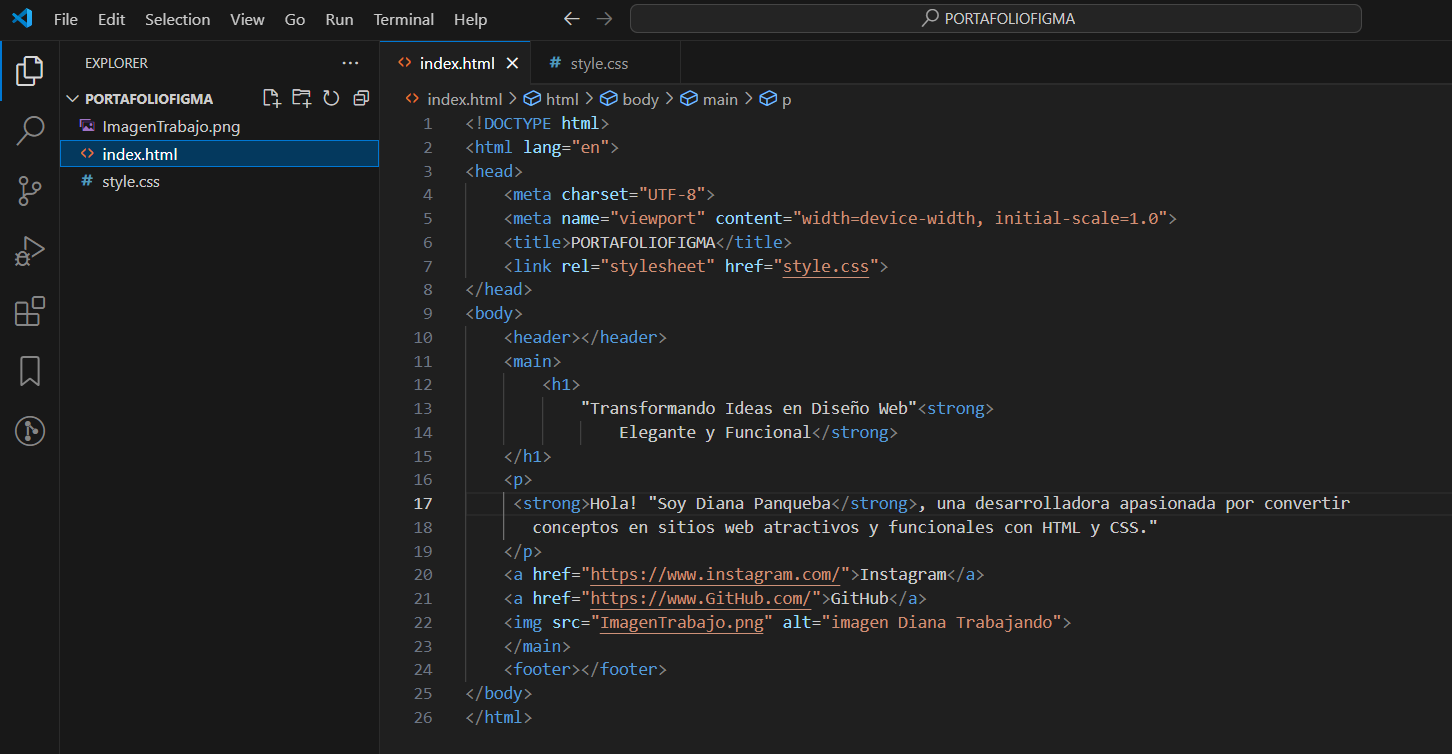Viewport: 1452px width, 754px height.
Task: Click the EXPLORER panel title
Action: [x=116, y=63]
